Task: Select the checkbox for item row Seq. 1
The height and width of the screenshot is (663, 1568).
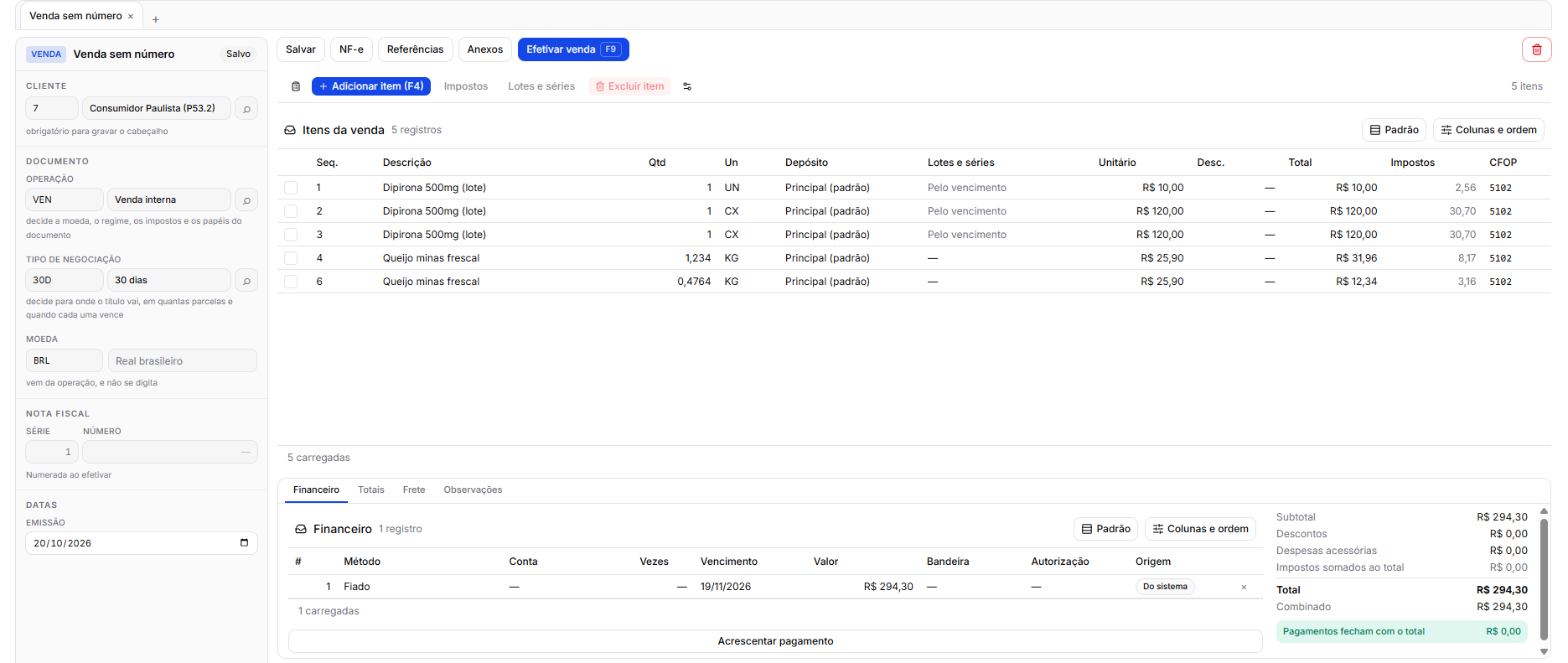Action: 291,187
